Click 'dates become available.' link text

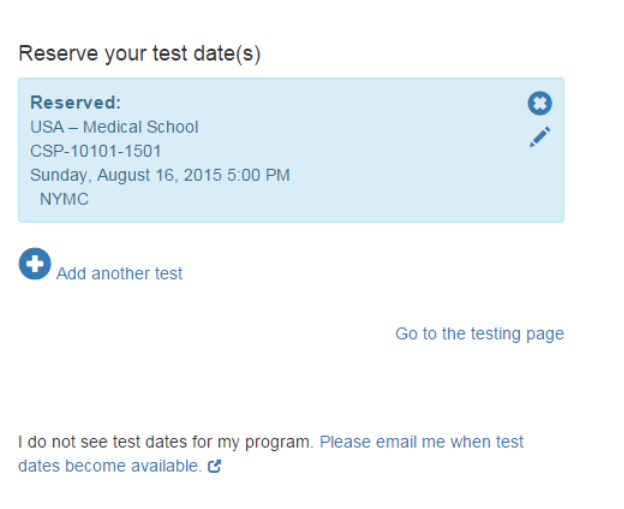pyautogui.click(x=110, y=466)
